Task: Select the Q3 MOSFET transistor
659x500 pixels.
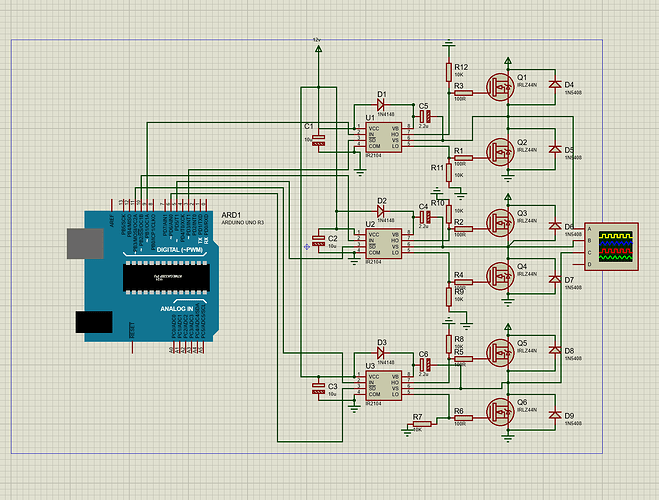Action: click(500, 221)
